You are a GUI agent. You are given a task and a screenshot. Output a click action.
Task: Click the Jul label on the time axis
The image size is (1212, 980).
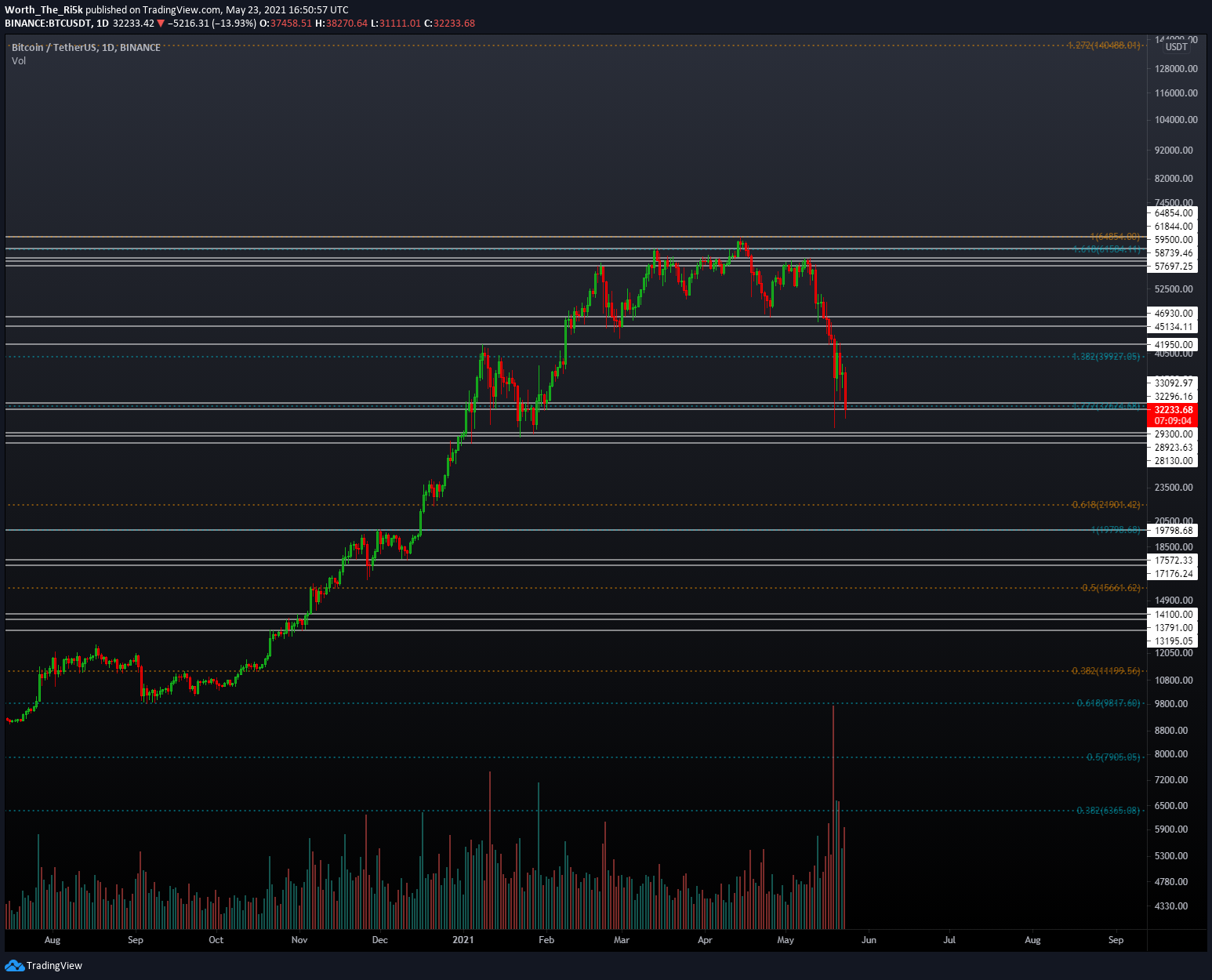pos(949,940)
